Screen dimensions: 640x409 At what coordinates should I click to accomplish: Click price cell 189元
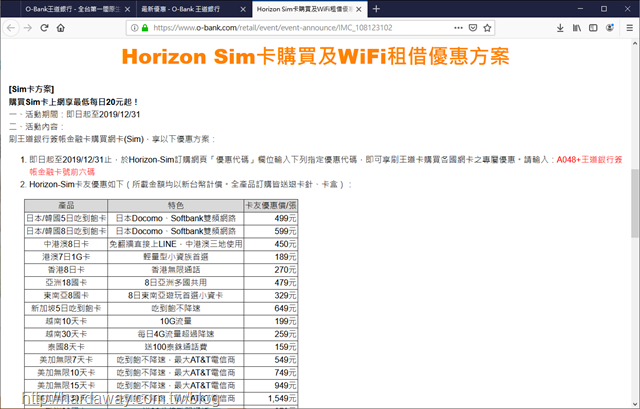point(271,257)
